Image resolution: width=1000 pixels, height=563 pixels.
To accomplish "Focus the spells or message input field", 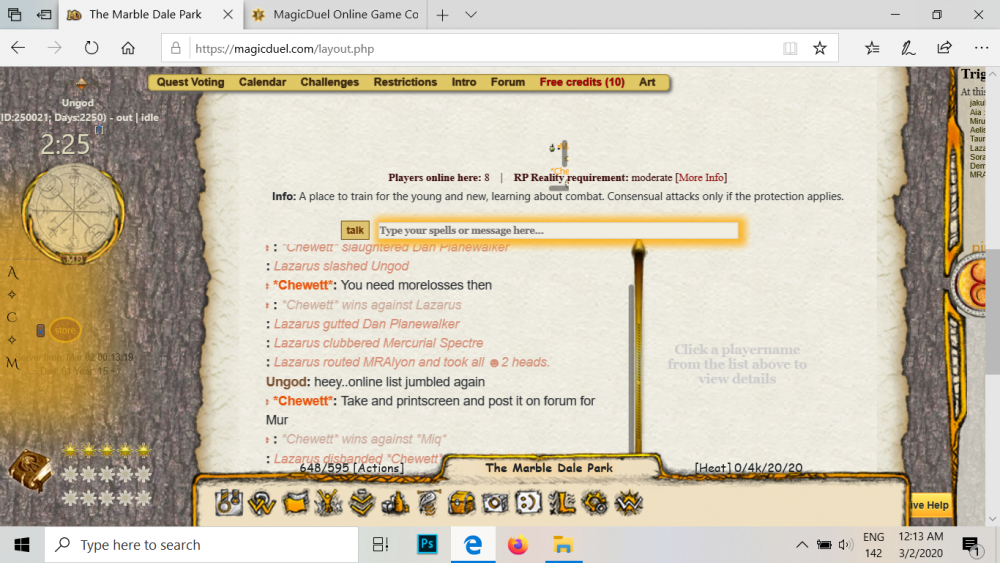I will point(558,230).
